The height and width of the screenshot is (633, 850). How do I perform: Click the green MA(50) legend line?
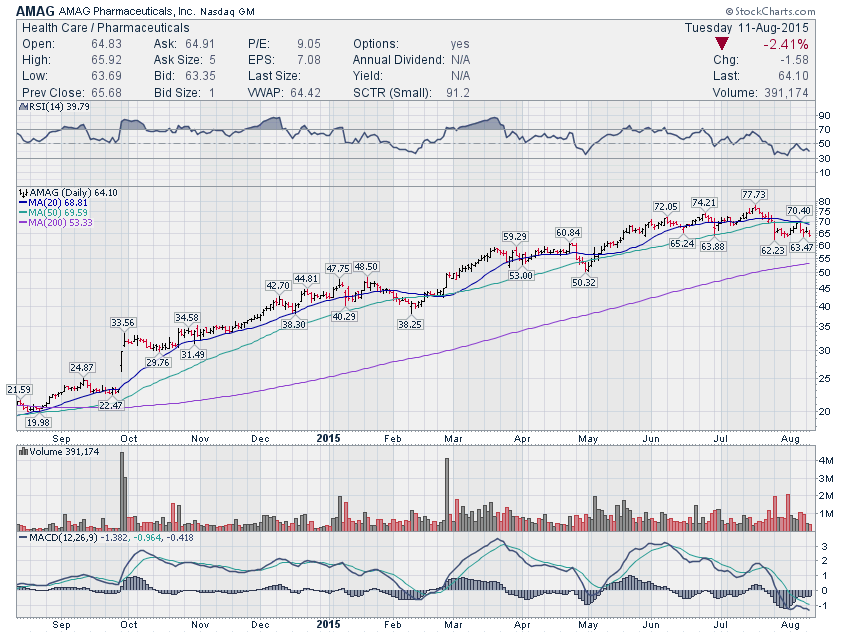[x=23, y=212]
